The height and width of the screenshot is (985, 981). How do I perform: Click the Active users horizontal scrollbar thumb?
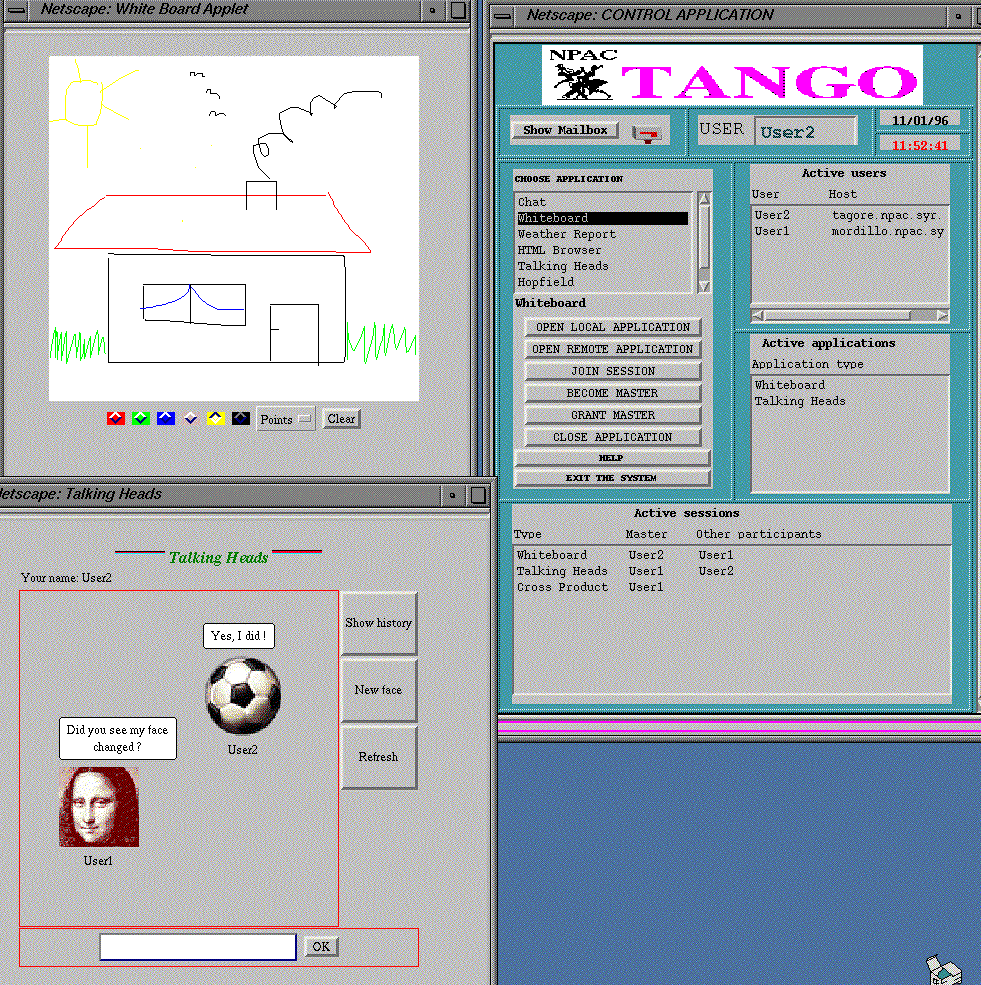click(838, 315)
